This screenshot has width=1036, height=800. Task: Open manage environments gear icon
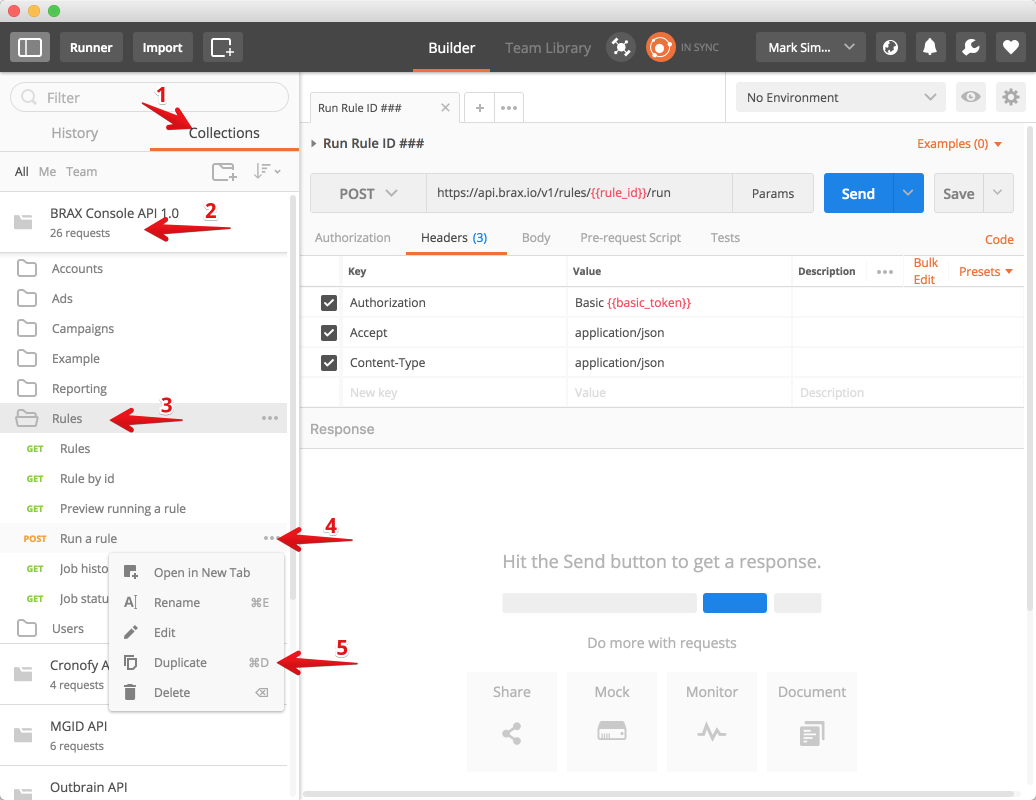coord(1010,97)
